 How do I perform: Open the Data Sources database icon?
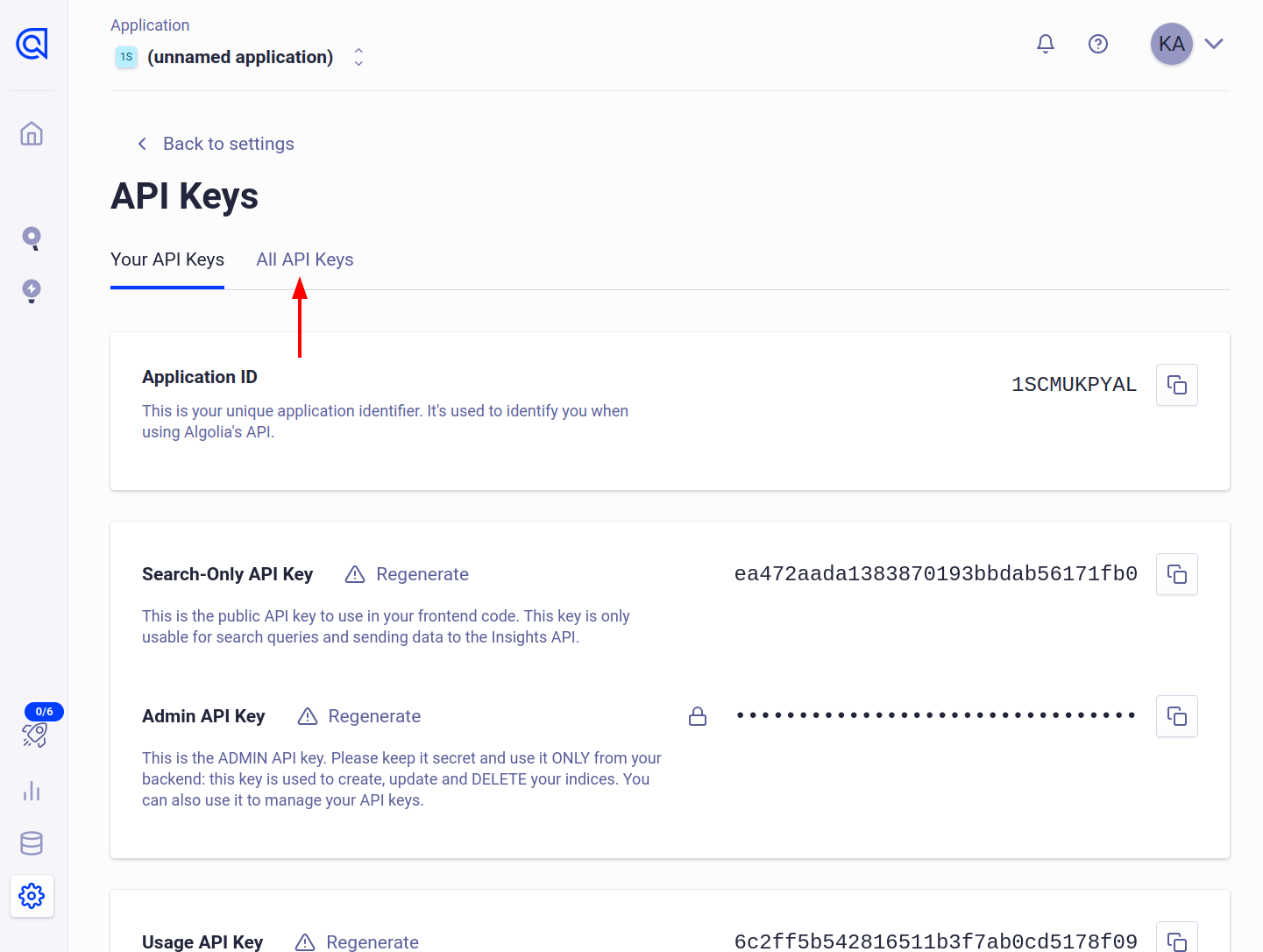pyautogui.click(x=32, y=843)
